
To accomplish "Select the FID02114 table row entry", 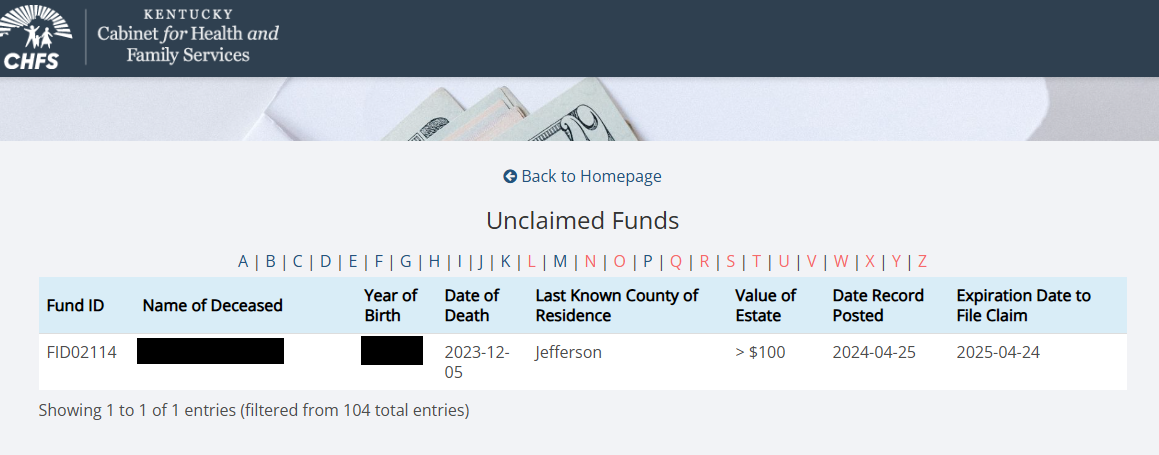I will click(582, 362).
